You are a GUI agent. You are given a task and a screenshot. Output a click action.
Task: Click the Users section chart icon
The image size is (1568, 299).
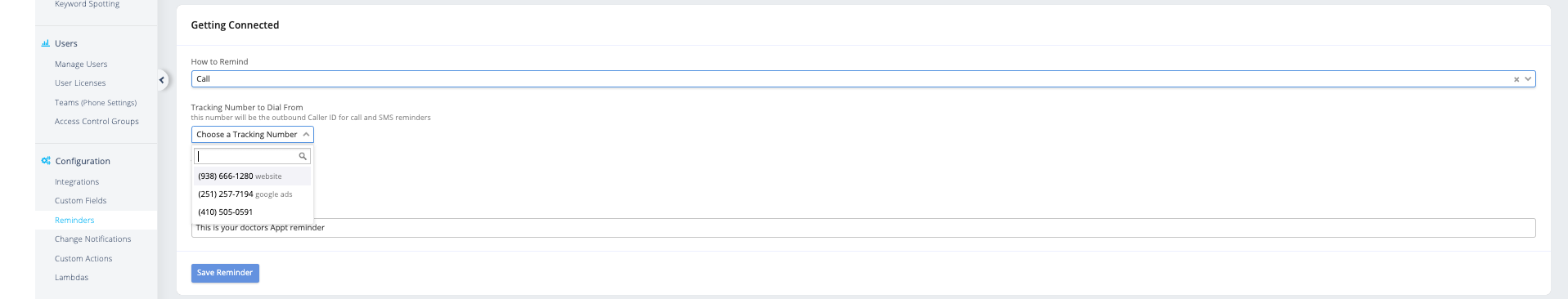click(x=46, y=43)
